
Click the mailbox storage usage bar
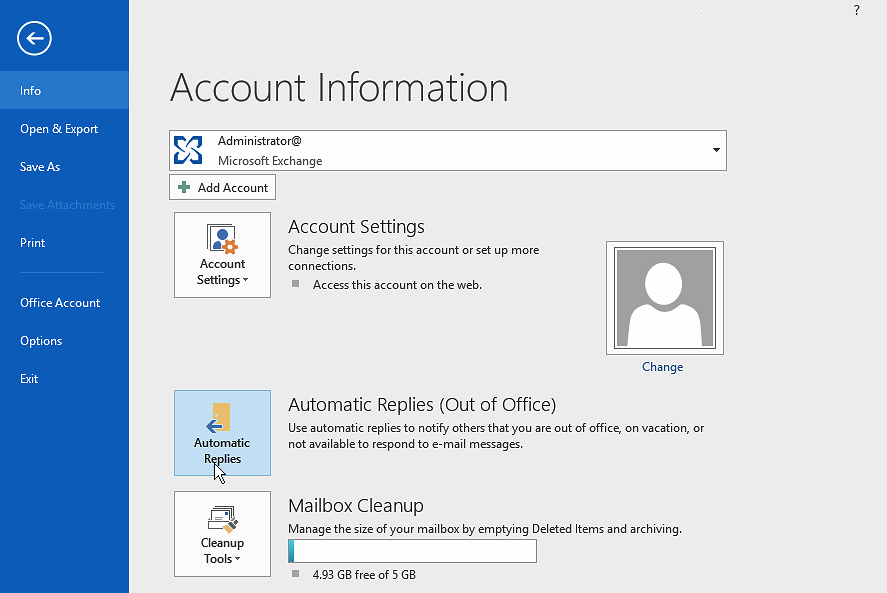tap(412, 551)
